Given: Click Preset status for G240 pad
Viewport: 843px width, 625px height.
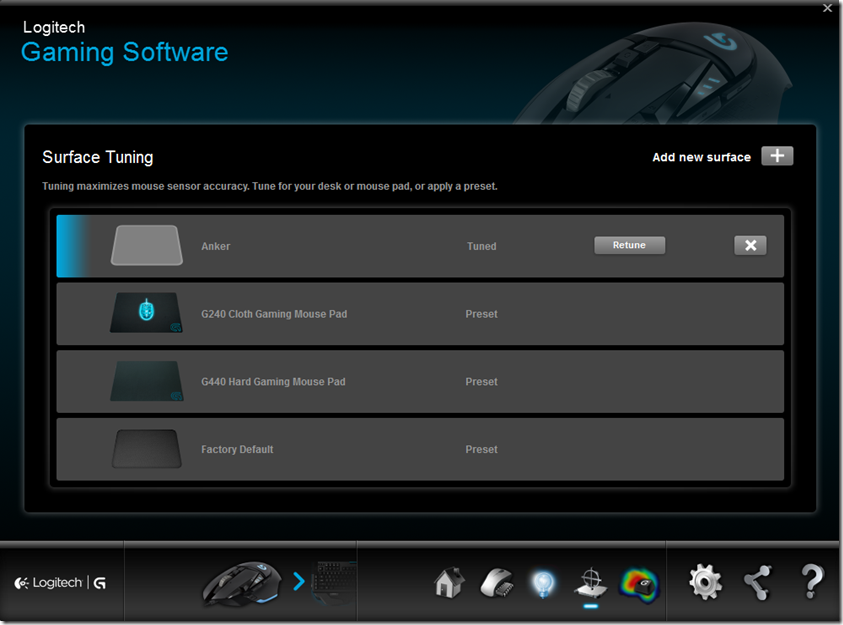Looking at the screenshot, I should (x=481, y=314).
